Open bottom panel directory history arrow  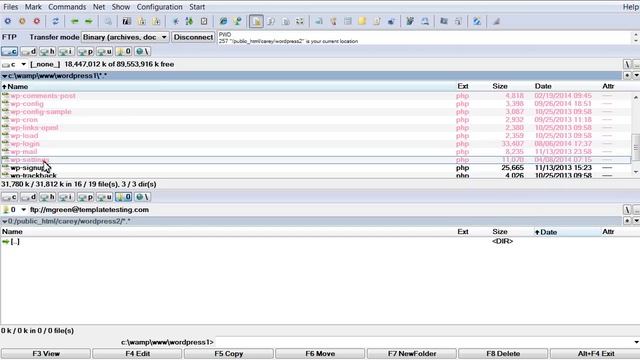tap(636, 221)
